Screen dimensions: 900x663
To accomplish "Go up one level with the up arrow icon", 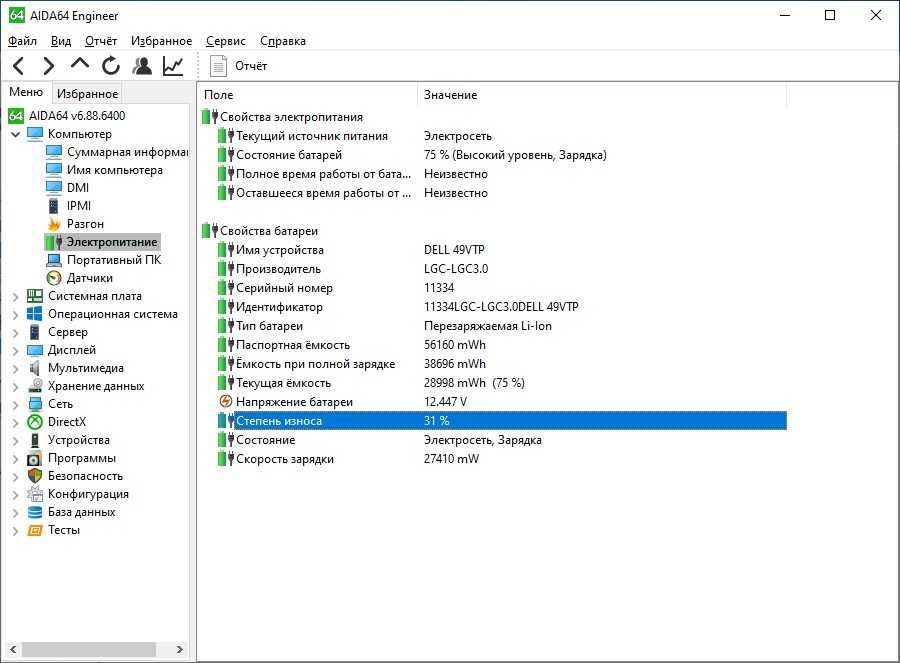I will click(x=80, y=64).
